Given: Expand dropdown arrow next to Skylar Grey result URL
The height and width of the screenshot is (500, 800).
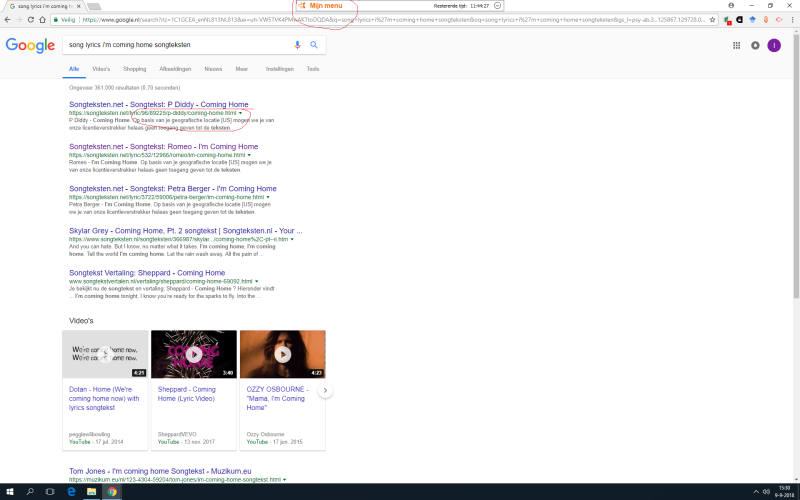Looking at the screenshot, I should click(x=292, y=239).
